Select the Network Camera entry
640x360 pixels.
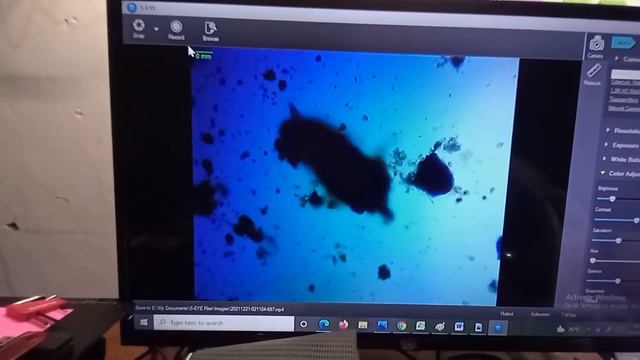pos(624,108)
